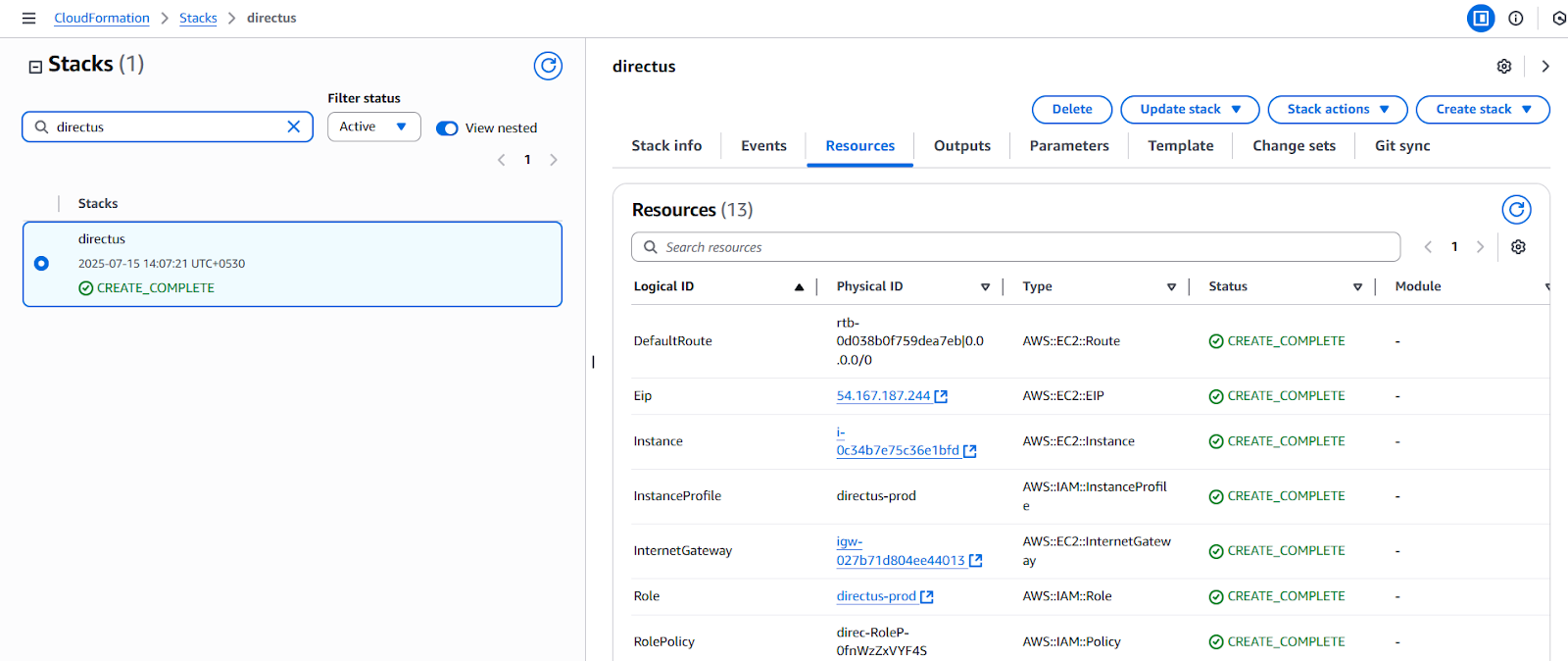Click CREATE_COMPLETE status of directus stack

click(146, 288)
